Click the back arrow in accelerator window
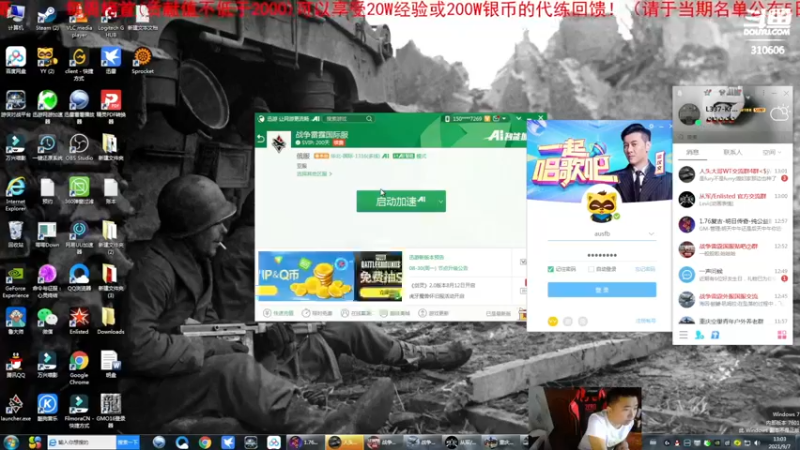 point(261,139)
